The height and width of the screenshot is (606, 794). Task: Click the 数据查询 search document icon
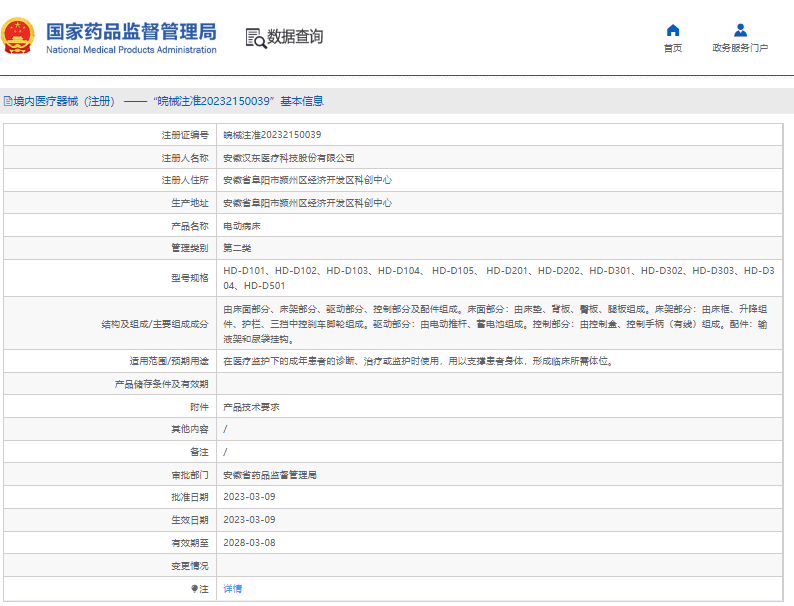pos(256,38)
